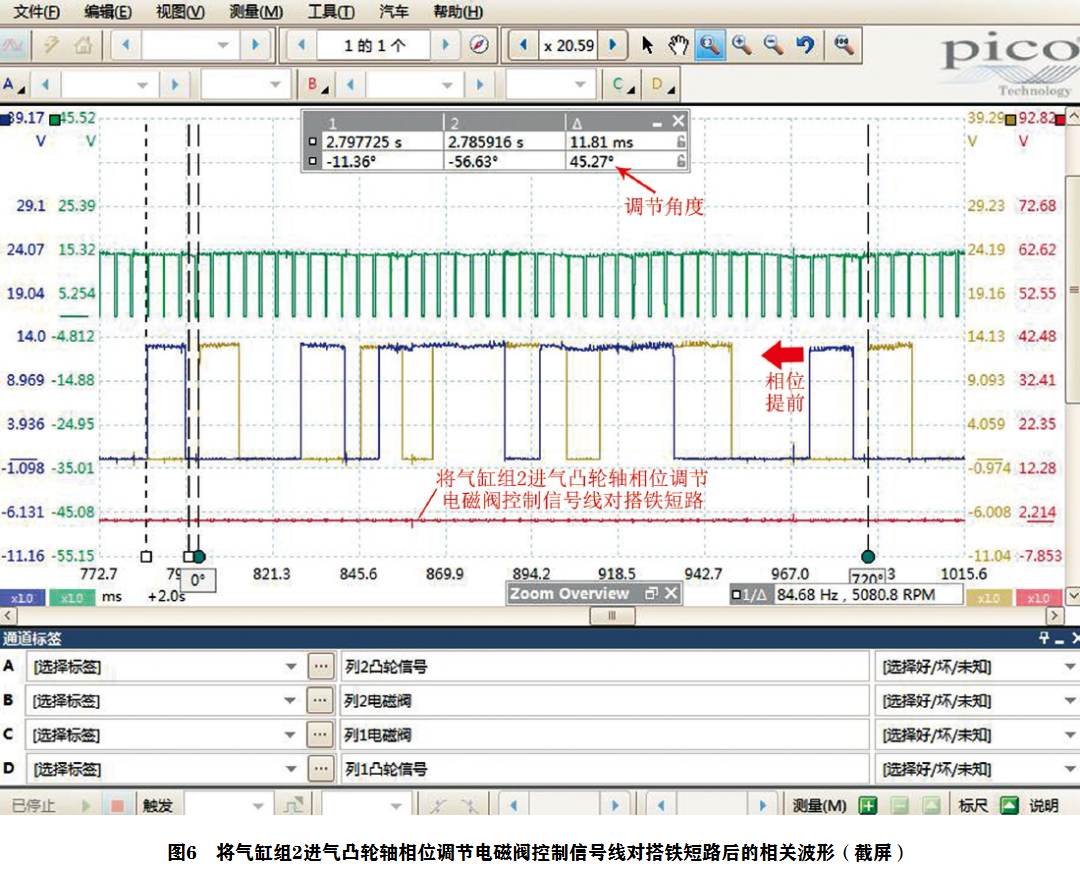Screen dimensions: 1080x876
Task: Expand the timebase dropdown in top toolbar
Action: (222, 45)
